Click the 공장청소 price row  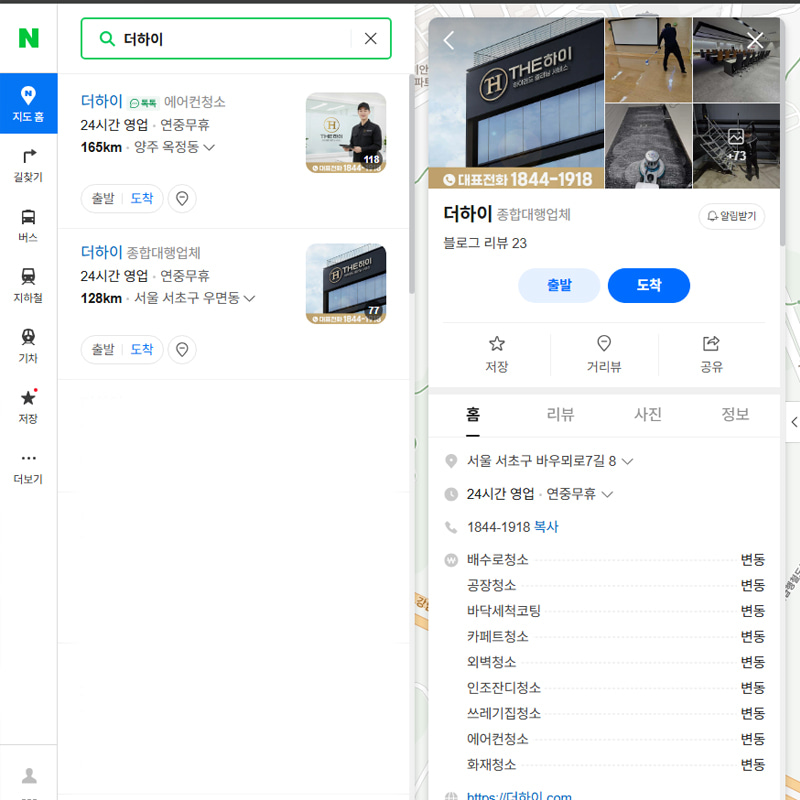click(616, 585)
